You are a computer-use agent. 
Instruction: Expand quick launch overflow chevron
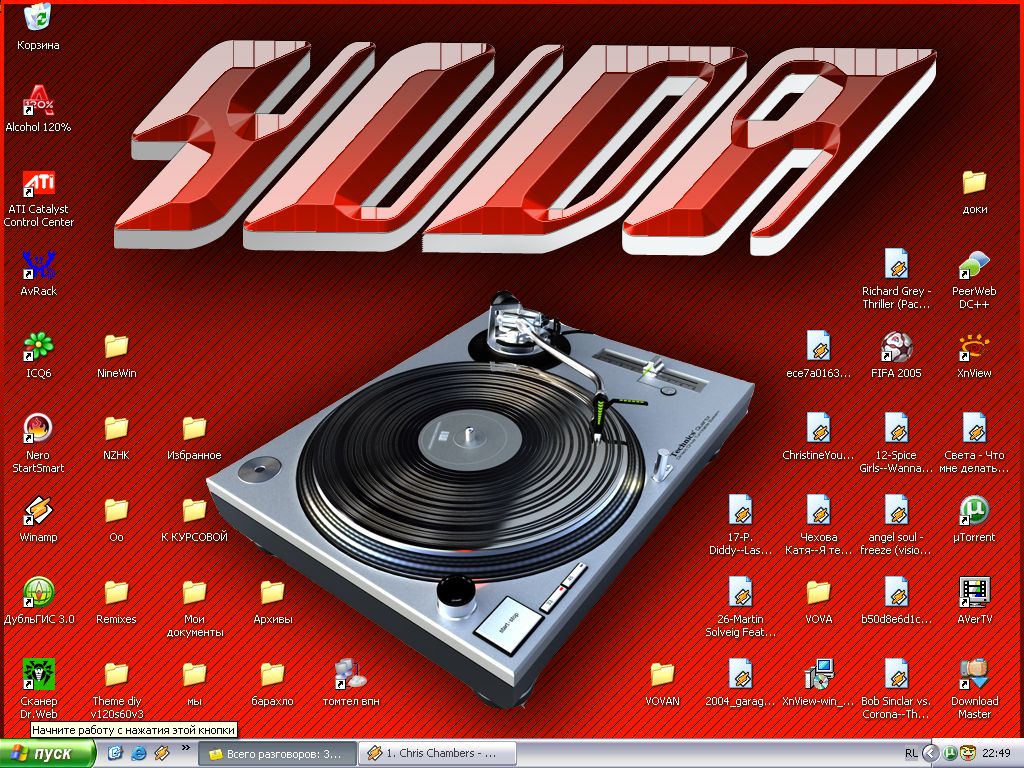pos(185,748)
